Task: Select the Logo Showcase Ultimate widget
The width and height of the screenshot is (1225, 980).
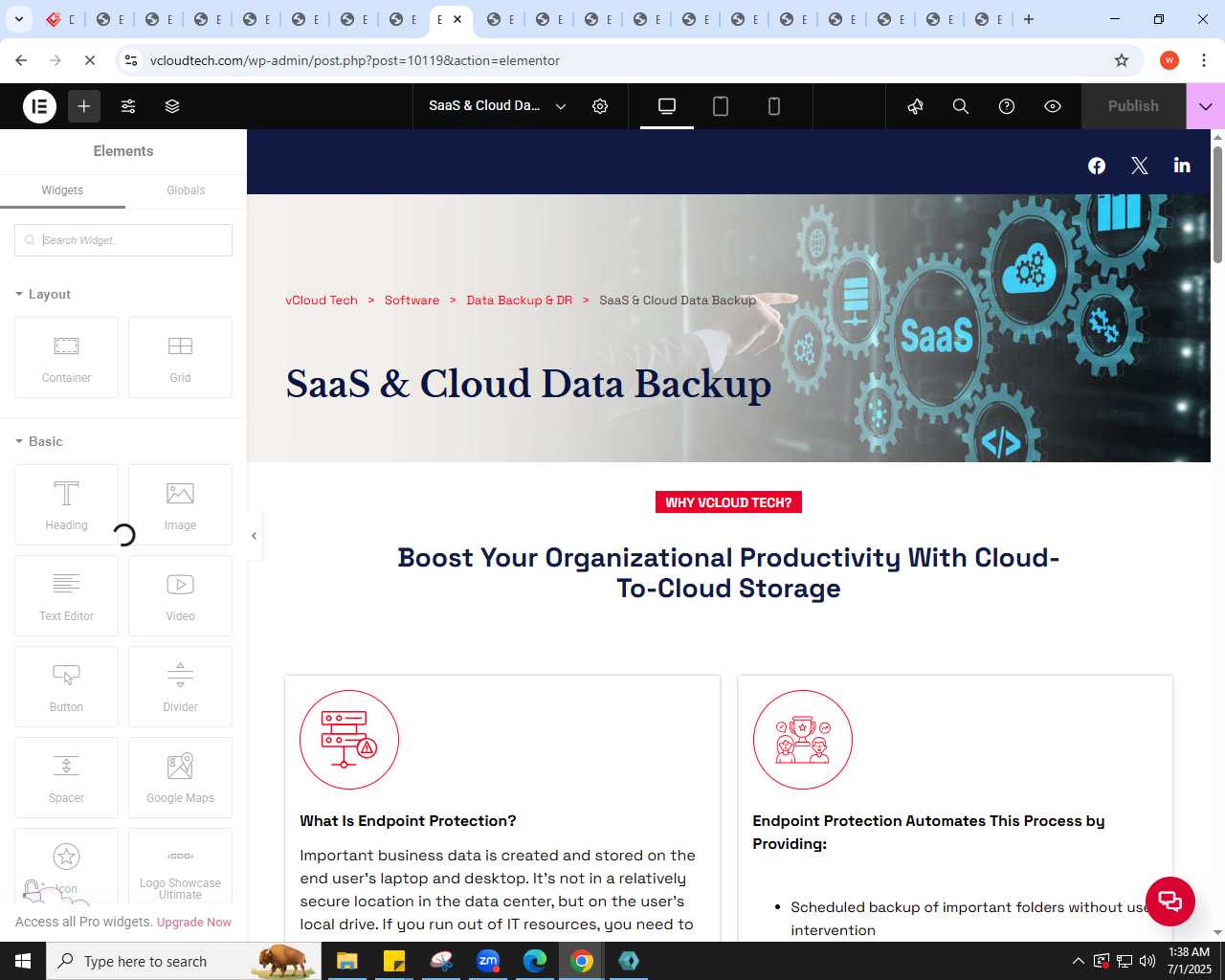Action: (180, 866)
